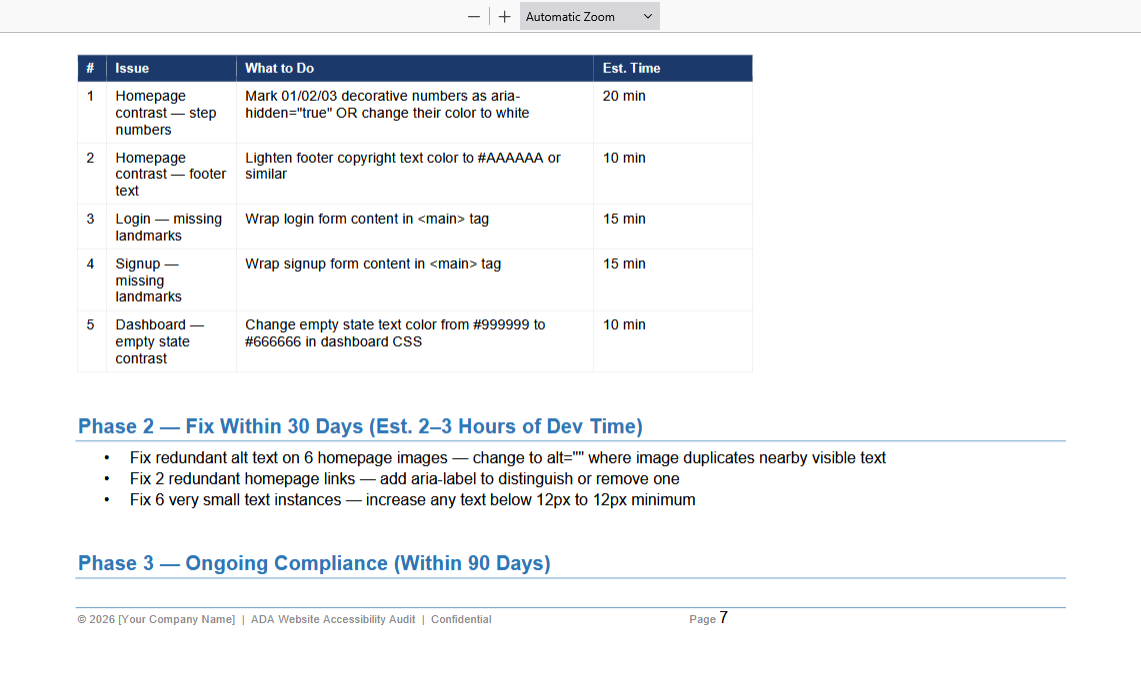Image resolution: width=1141 pixels, height=677 pixels.
Task: Click the 'Mark 01/02/03 decorative numbers' instruction text
Action: [x=387, y=104]
